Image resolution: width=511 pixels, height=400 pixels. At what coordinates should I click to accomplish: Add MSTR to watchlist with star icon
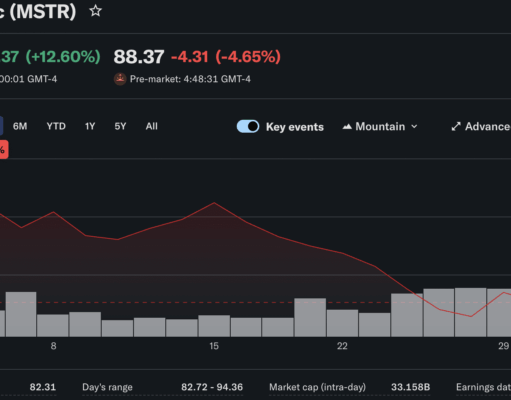click(x=95, y=11)
